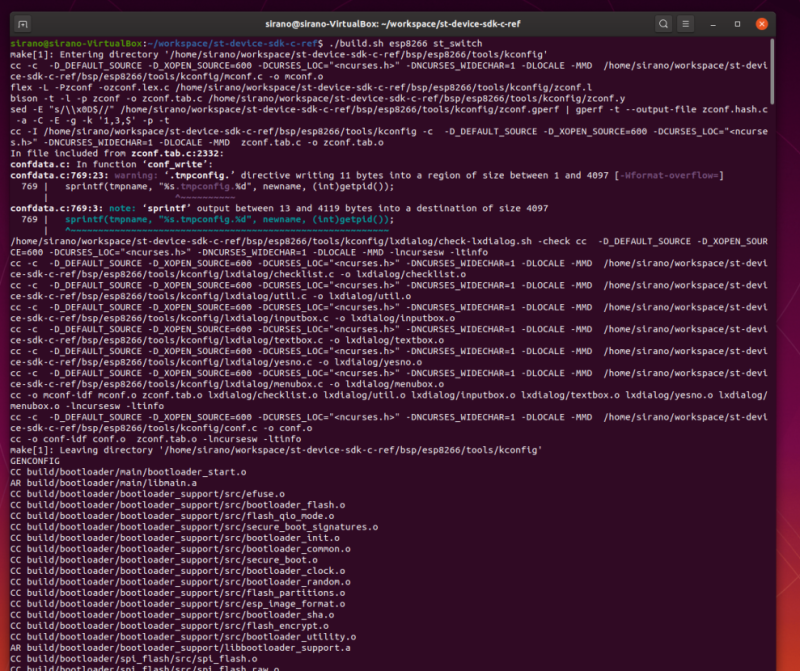The image size is (800, 671).
Task: Maximize the terminal window
Action: coord(740,23)
